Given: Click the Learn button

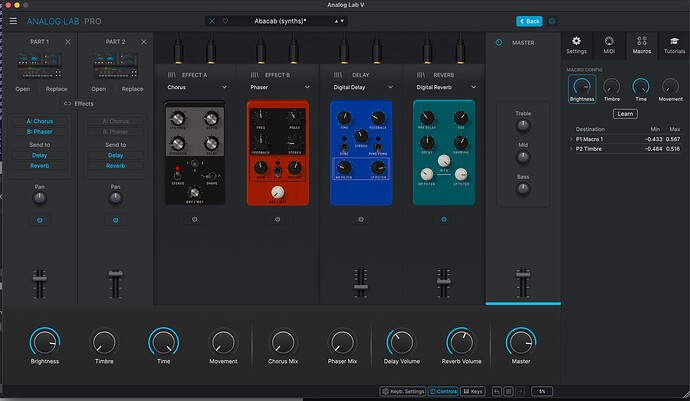Looking at the screenshot, I should [x=625, y=114].
